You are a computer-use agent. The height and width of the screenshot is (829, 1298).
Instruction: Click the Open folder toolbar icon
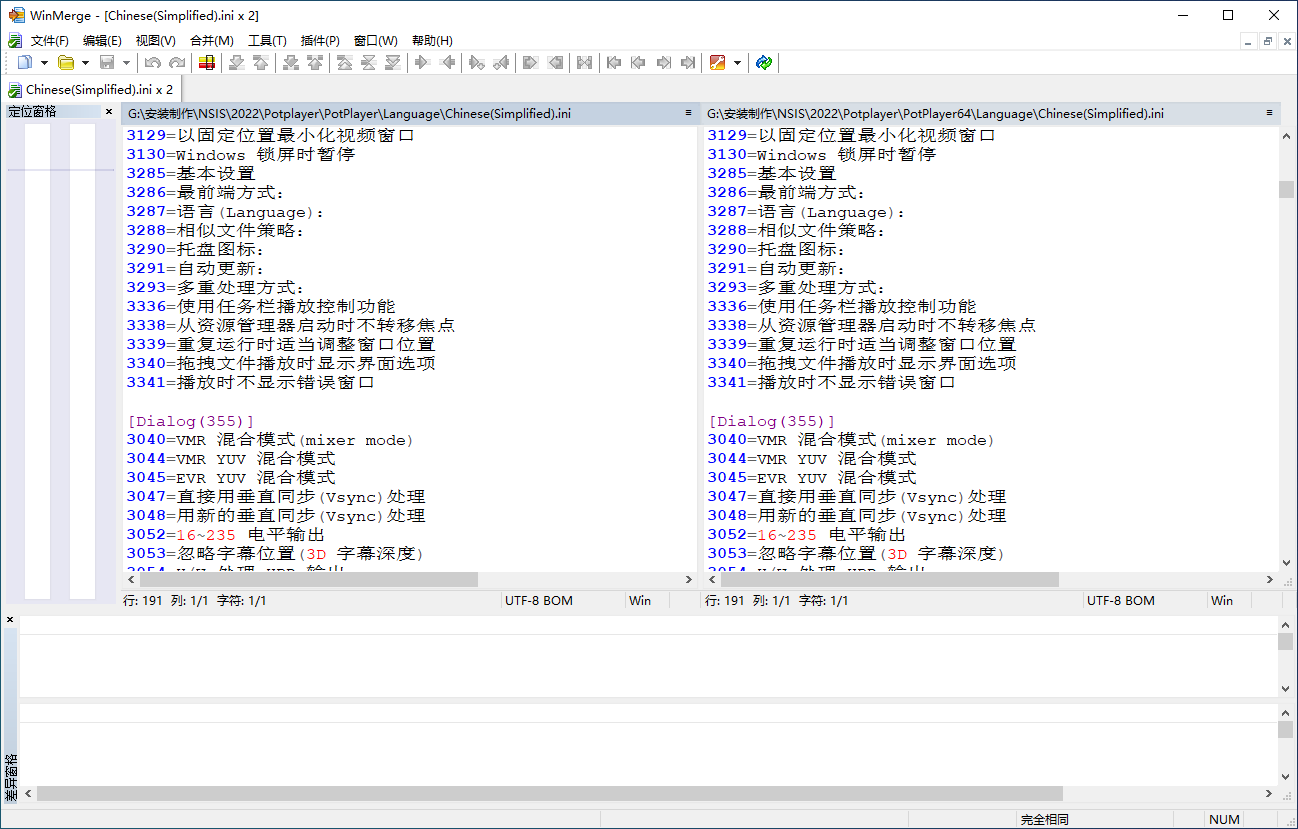pyautogui.click(x=66, y=63)
